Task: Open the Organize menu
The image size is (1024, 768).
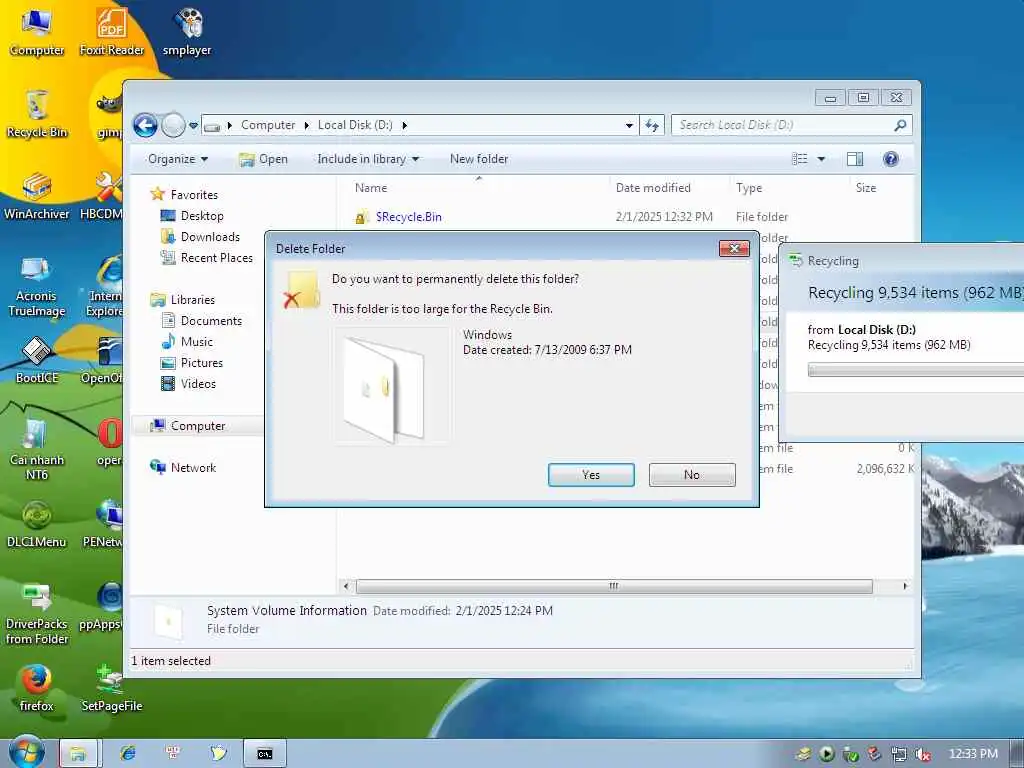Action: tap(178, 159)
